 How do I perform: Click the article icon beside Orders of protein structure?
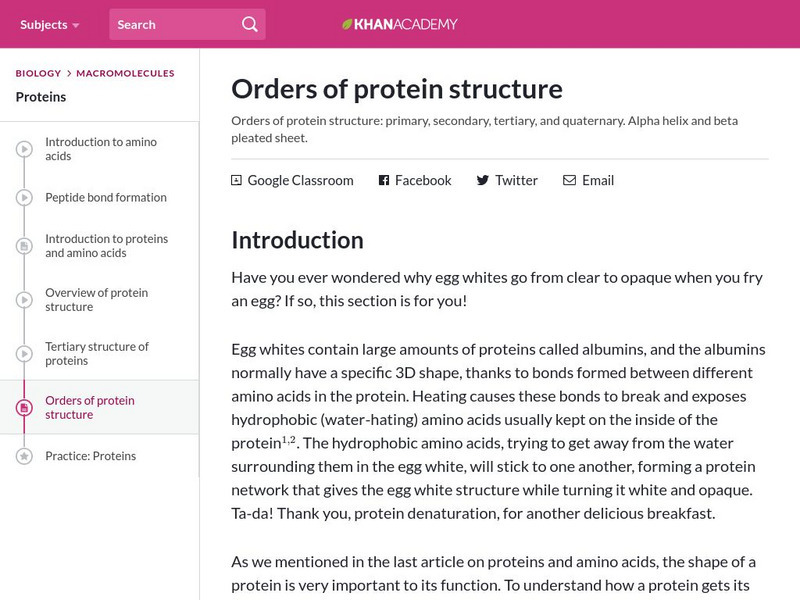pos(22,405)
